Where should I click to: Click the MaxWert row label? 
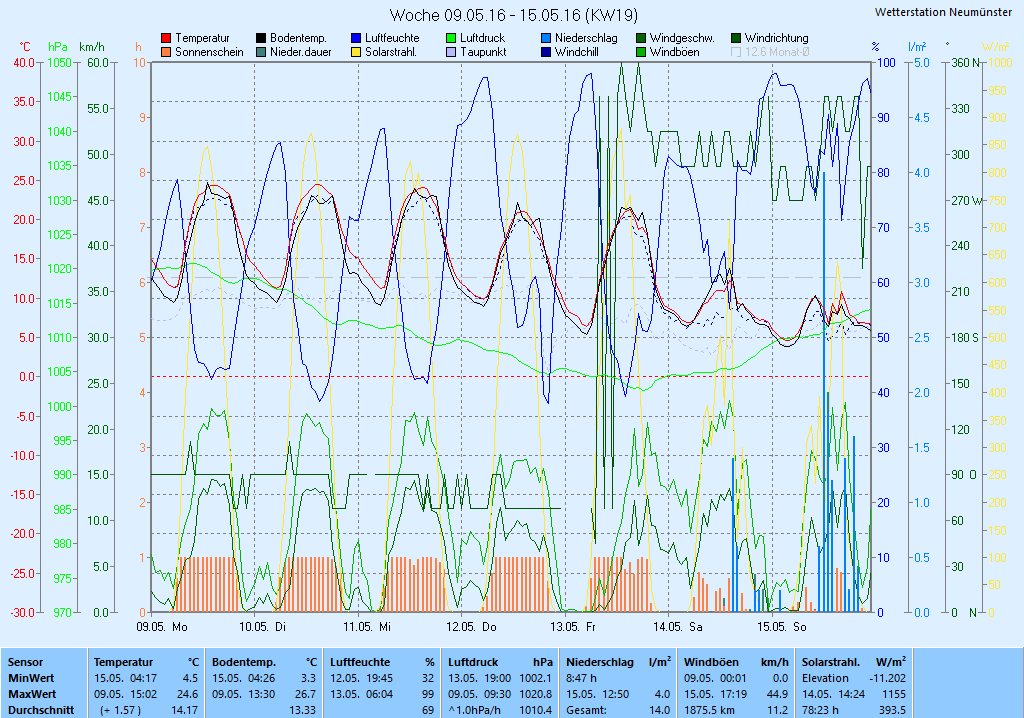33,694
